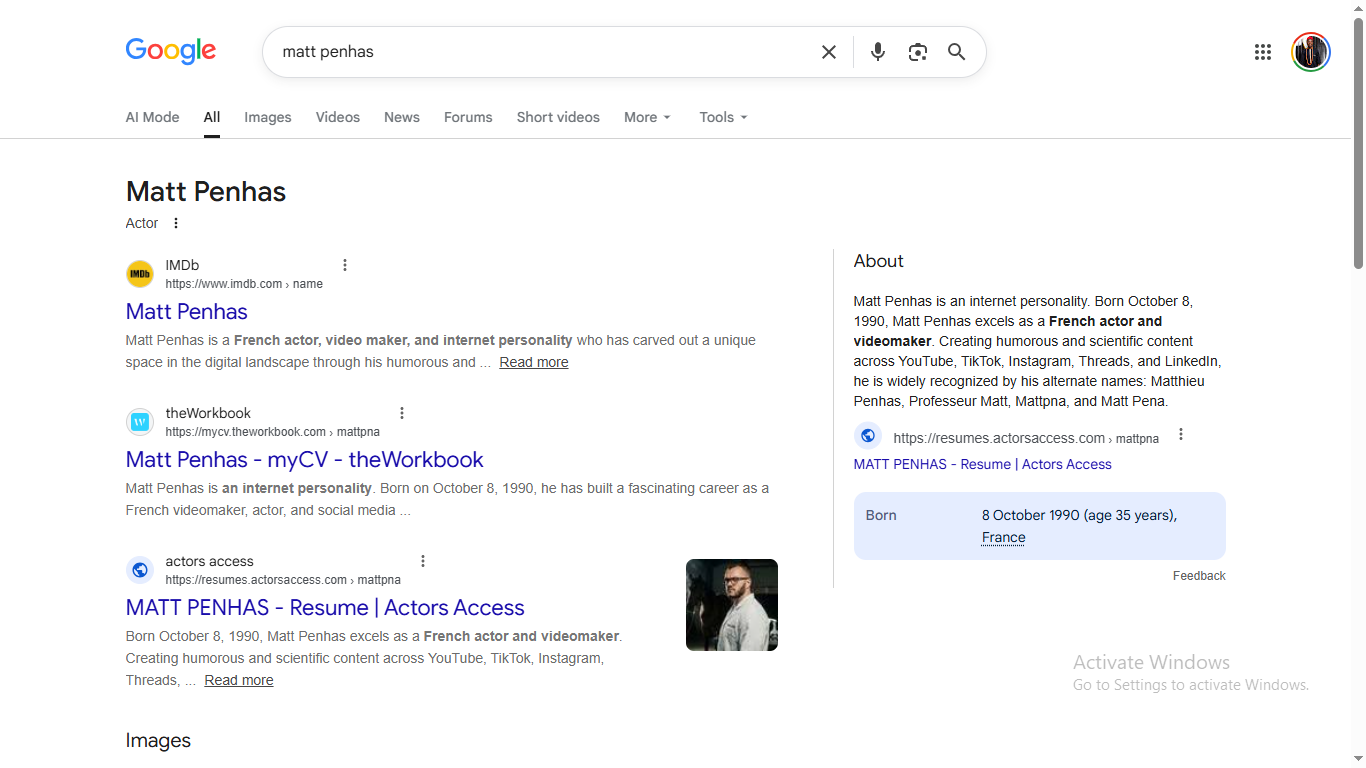Switch to AI Mode tab
Image resolution: width=1366 pixels, height=768 pixels.
[x=153, y=117]
